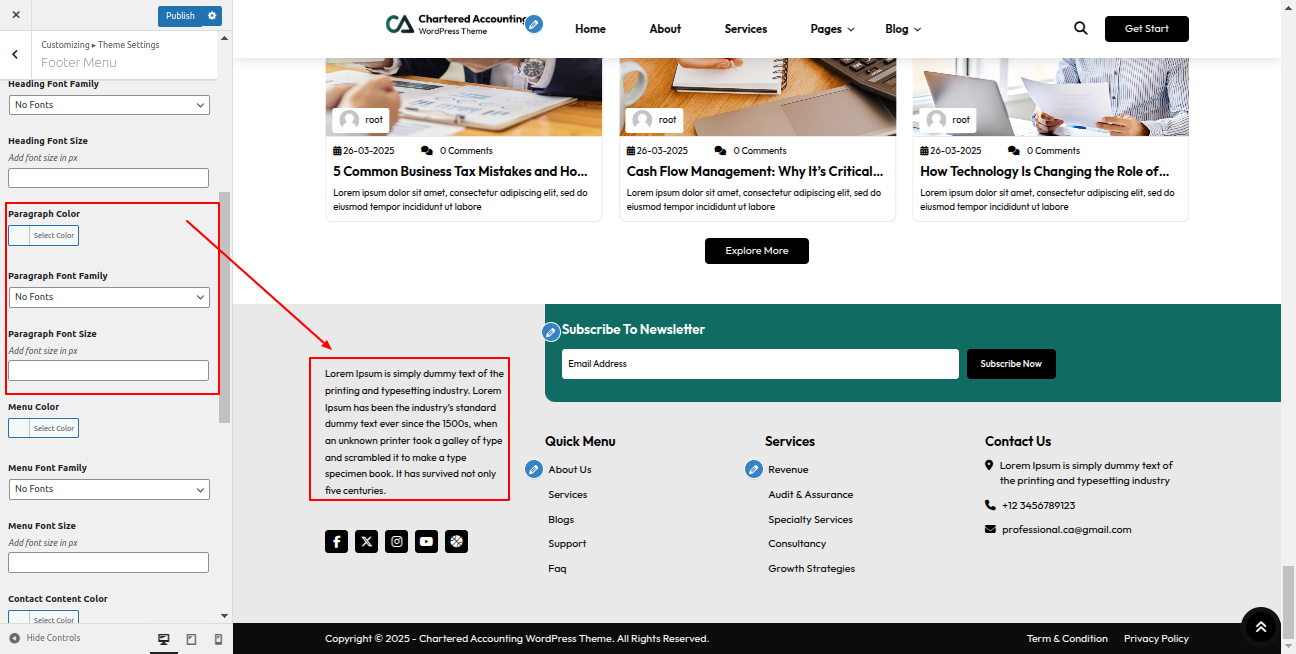Click the Explore More button

point(756,251)
